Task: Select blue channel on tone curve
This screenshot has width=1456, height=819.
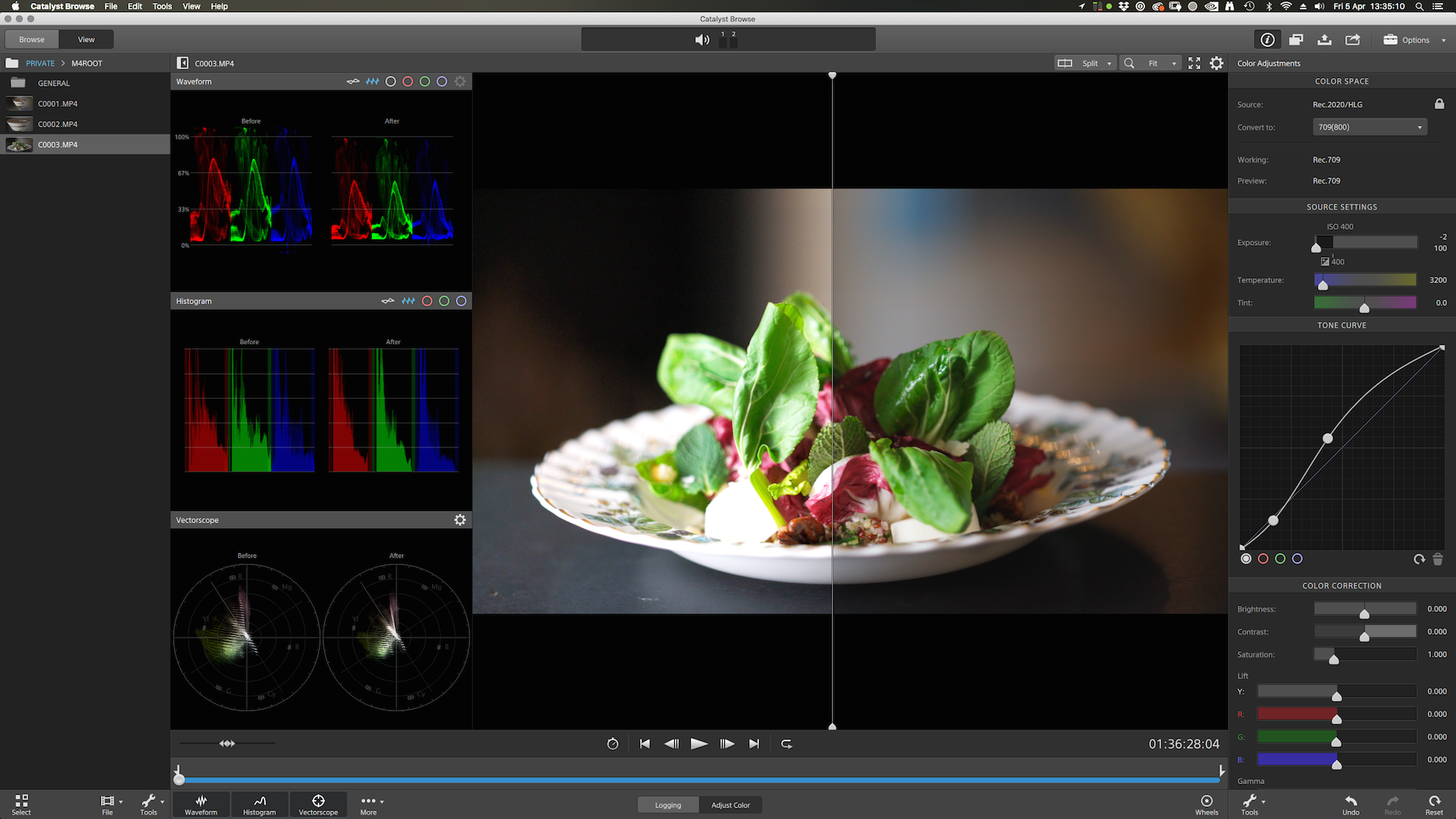Action: coord(1298,559)
